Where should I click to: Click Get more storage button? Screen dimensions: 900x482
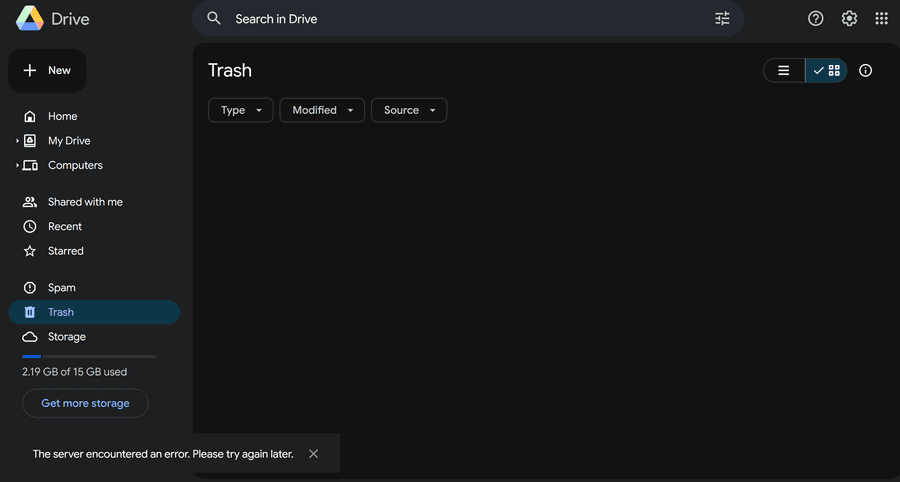(85, 404)
